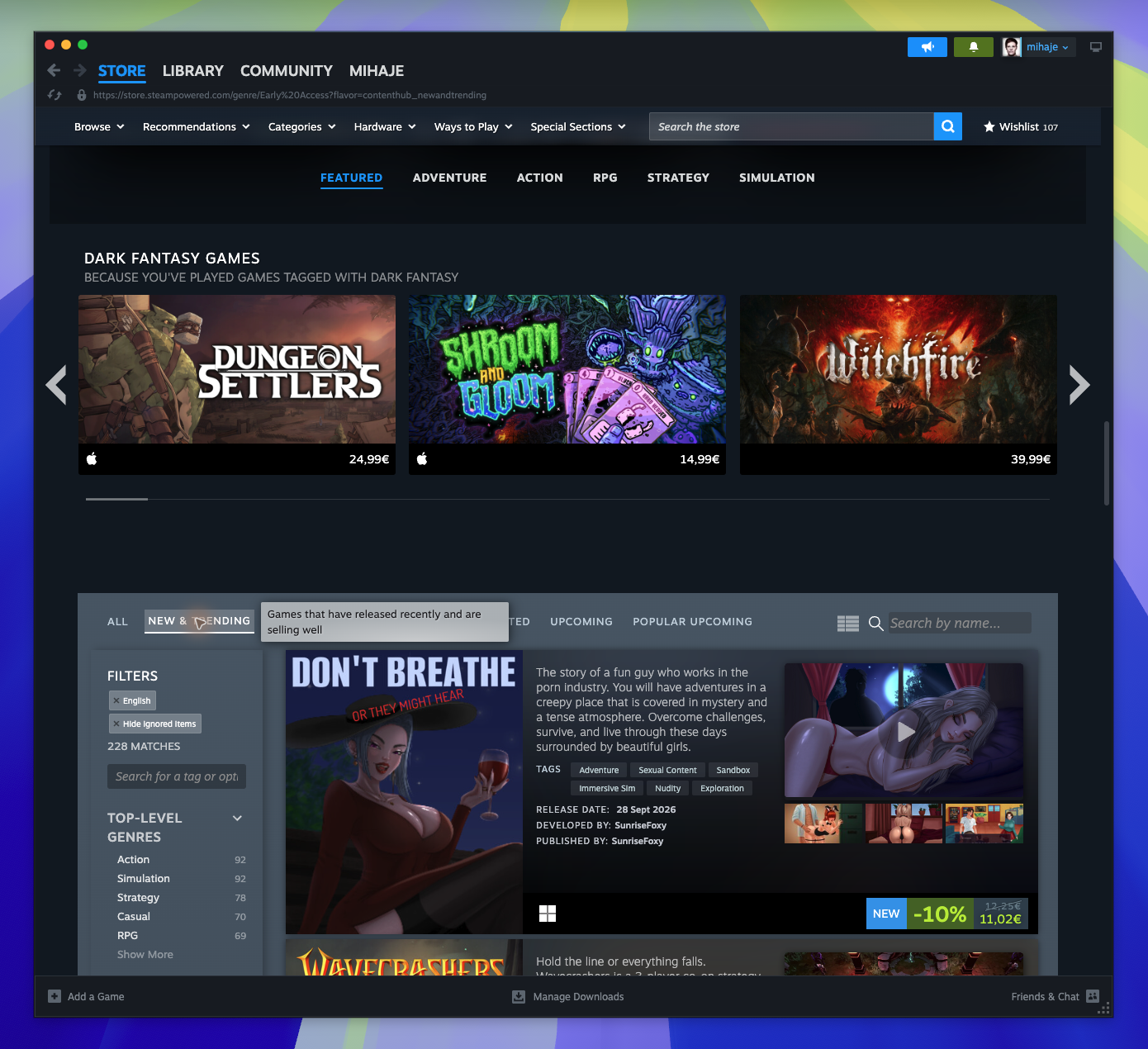Click the store search magnifier button
Viewport: 1148px width, 1049px height.
pyautogui.click(x=948, y=126)
